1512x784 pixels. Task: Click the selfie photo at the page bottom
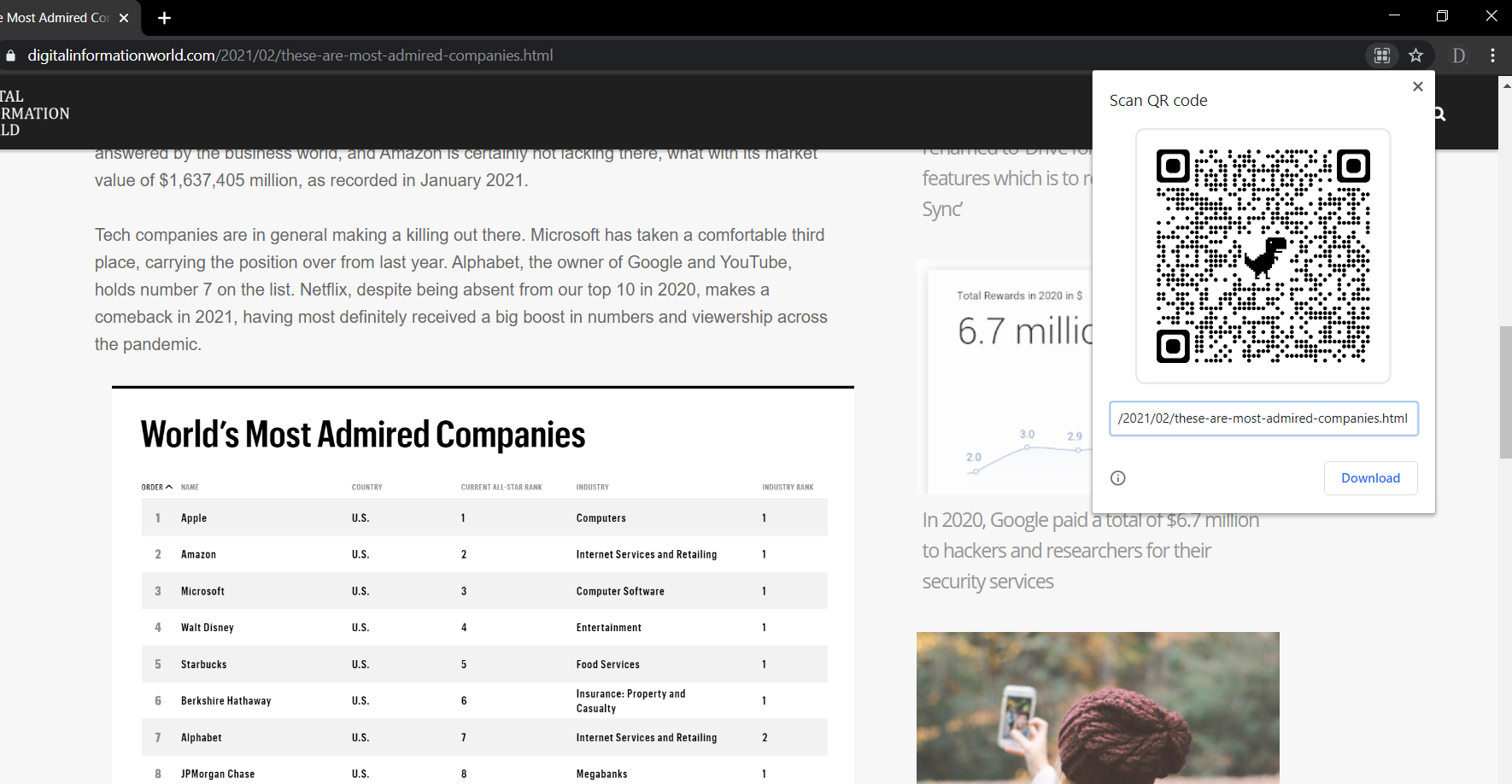(x=1098, y=707)
